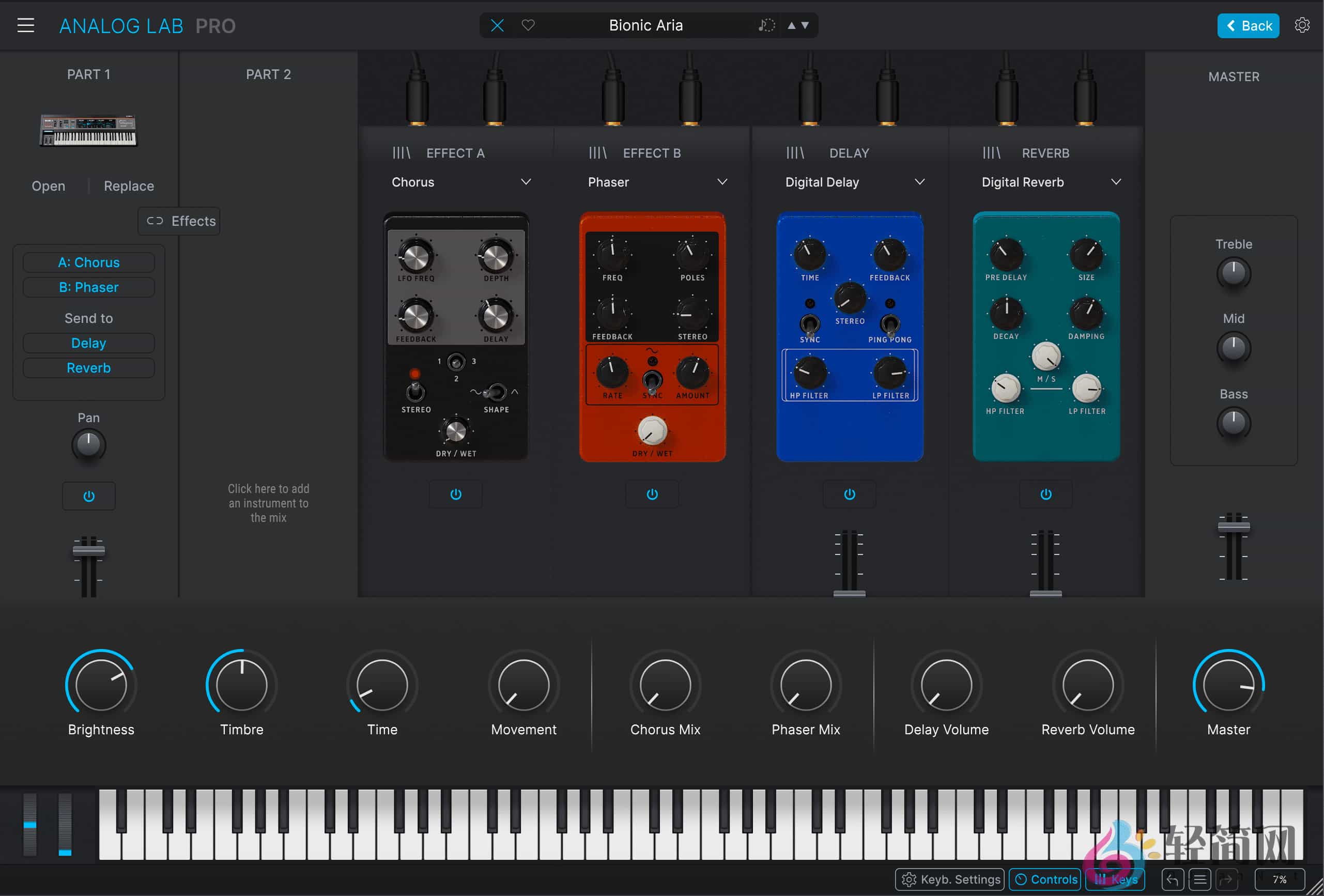The width and height of the screenshot is (1324, 896).
Task: Click the tempo note icon next to the preset name
Action: pos(766,25)
